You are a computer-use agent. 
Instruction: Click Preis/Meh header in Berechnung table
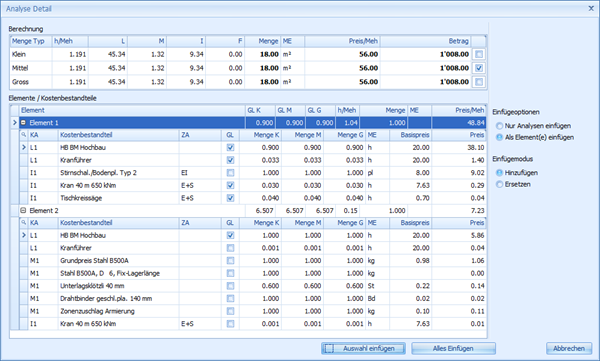342,41
